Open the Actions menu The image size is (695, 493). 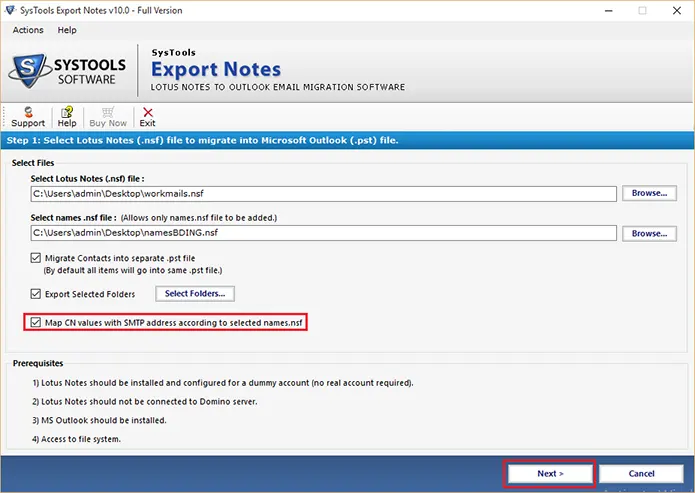click(28, 30)
